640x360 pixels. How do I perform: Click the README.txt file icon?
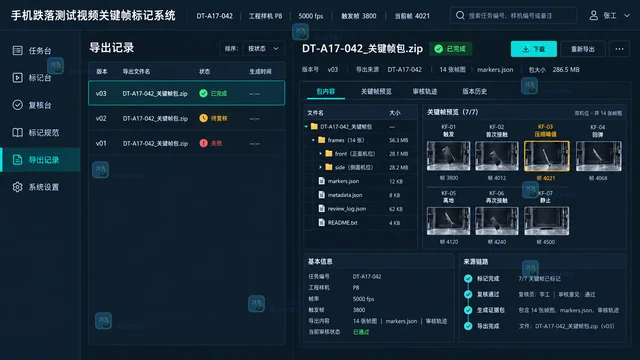click(322, 222)
